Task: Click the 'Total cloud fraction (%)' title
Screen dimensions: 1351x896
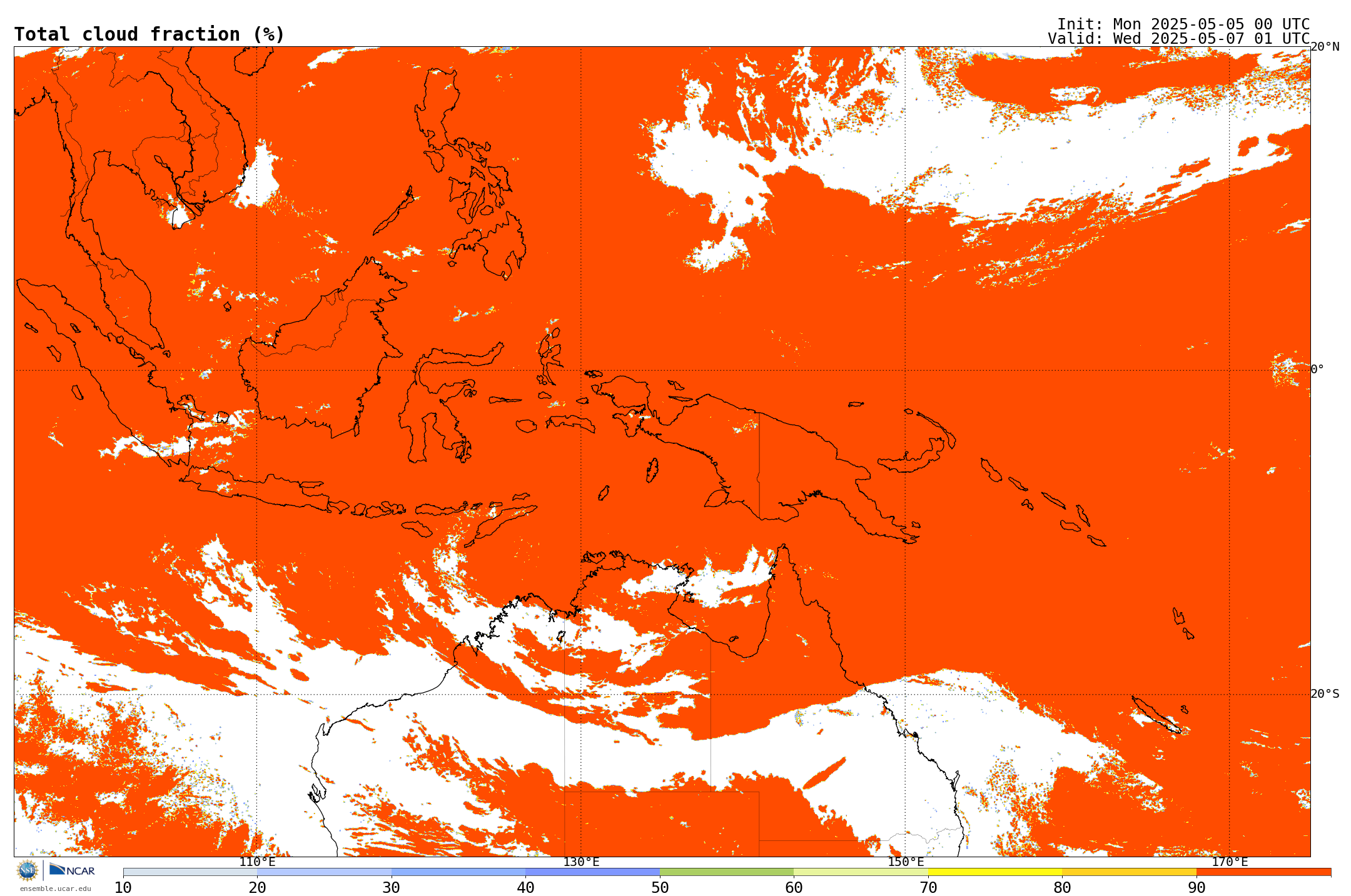Action: [149, 34]
